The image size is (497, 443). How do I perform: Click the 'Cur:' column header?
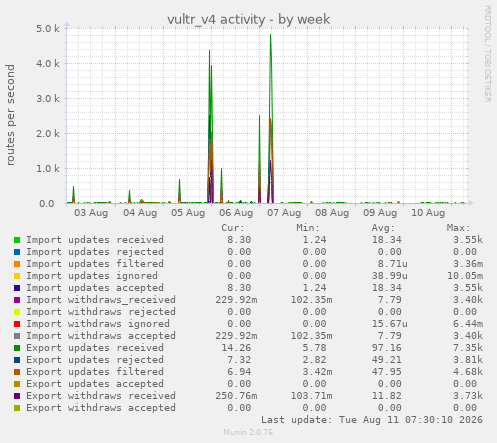coord(233,228)
